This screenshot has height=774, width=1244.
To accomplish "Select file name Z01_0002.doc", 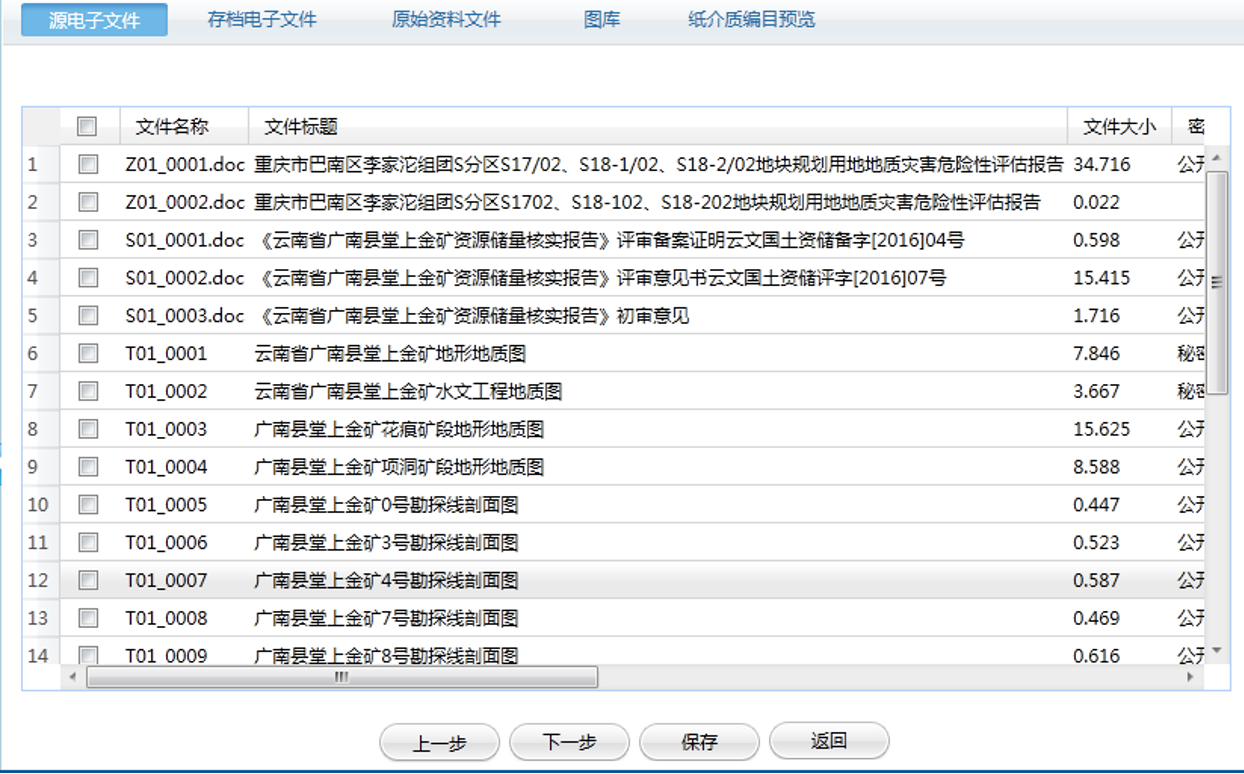I will click(x=185, y=202).
